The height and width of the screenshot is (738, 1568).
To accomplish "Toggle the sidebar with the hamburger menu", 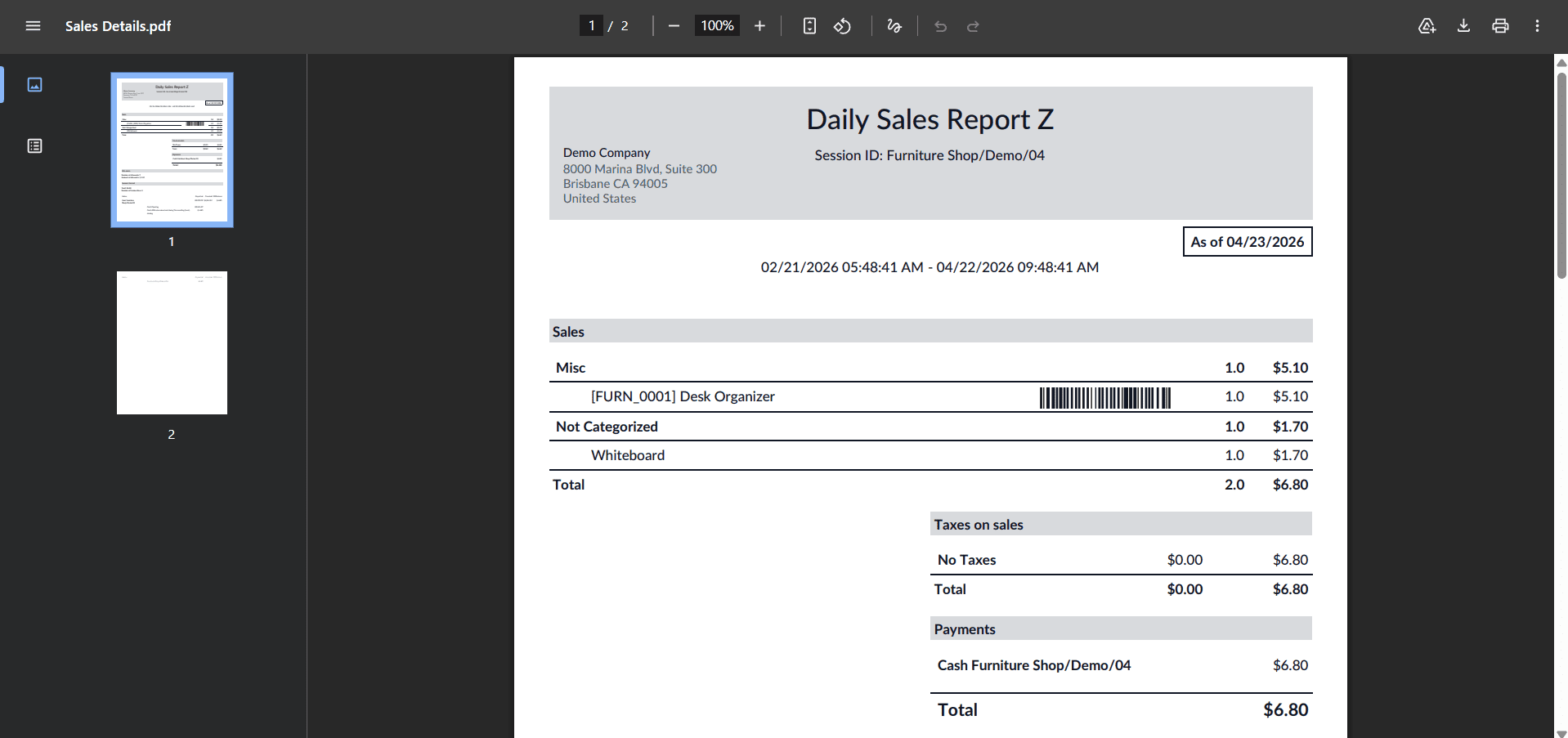I will [x=33, y=25].
